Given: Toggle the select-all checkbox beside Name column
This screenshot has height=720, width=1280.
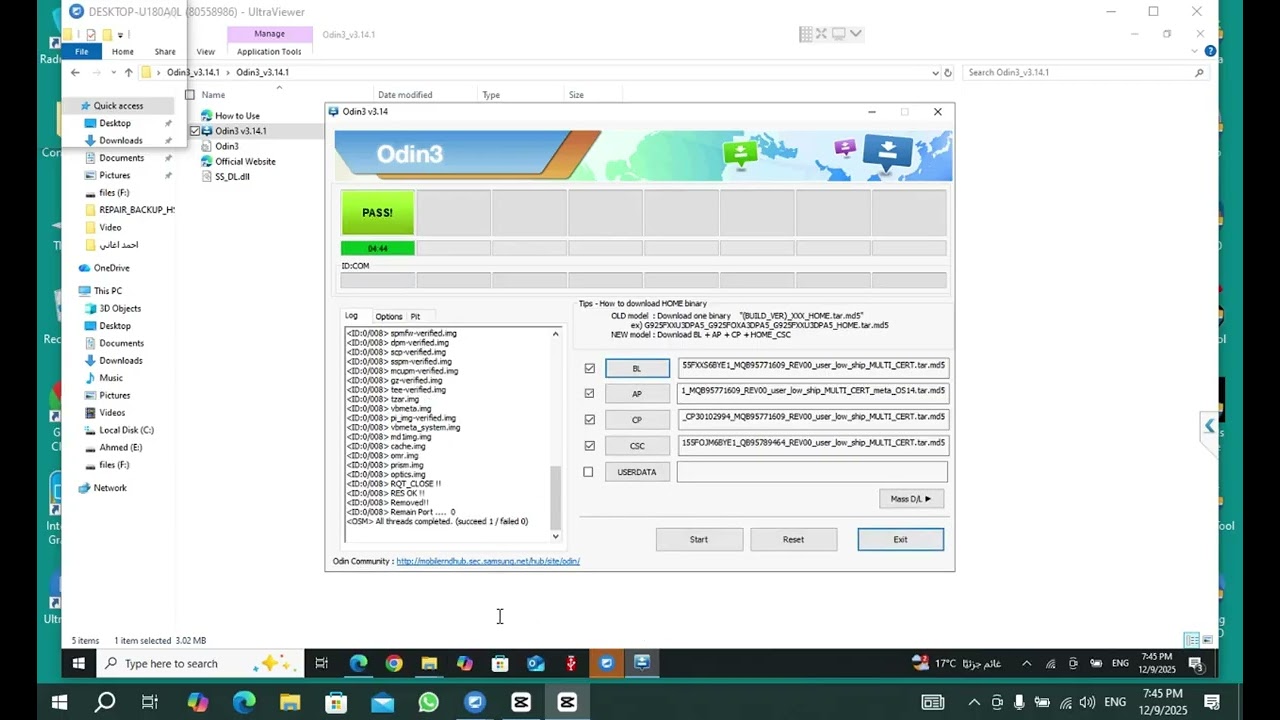Looking at the screenshot, I should point(190,95).
